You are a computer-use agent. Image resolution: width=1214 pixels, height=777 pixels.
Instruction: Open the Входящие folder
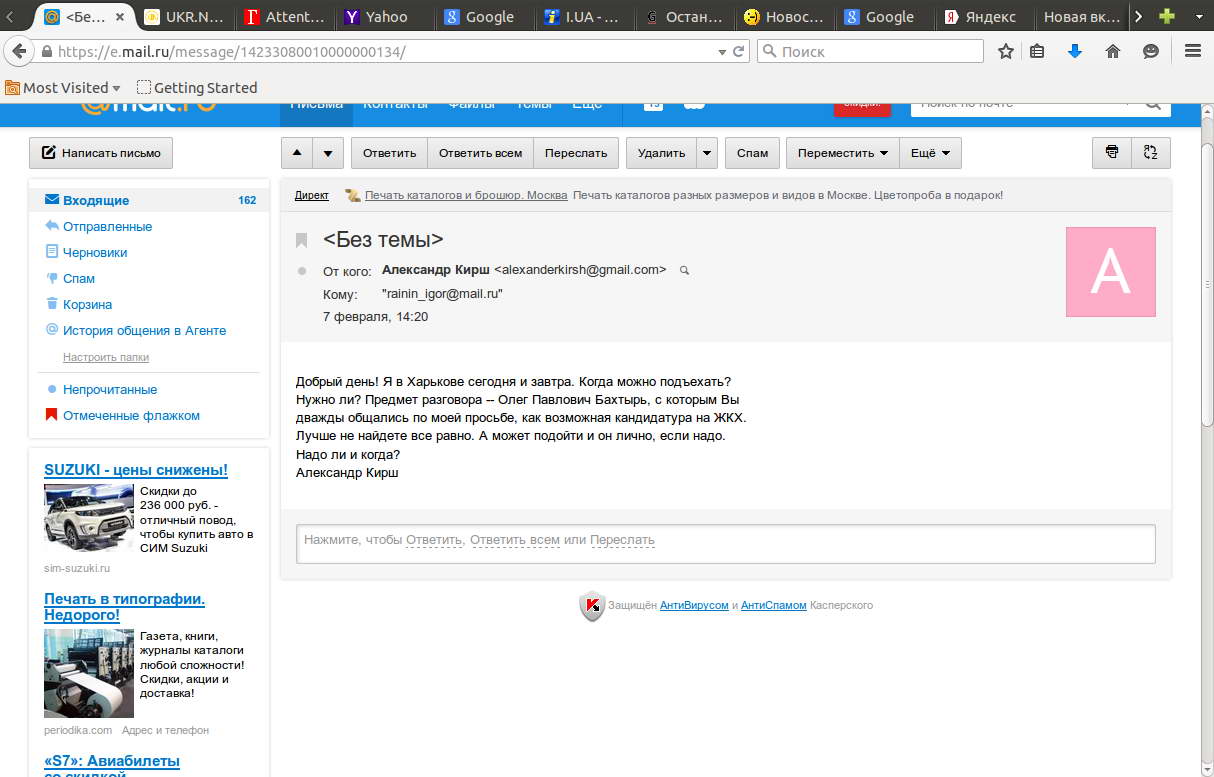[x=96, y=200]
